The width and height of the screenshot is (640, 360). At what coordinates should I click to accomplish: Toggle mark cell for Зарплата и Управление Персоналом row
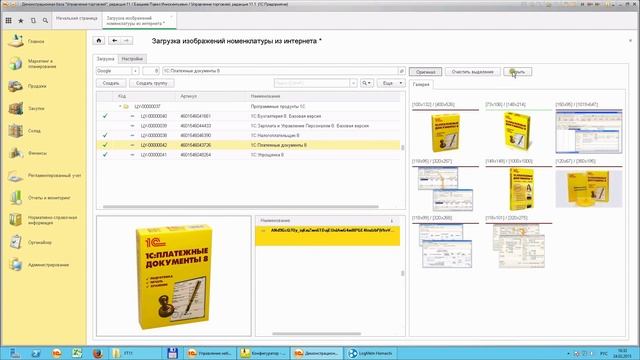105,126
